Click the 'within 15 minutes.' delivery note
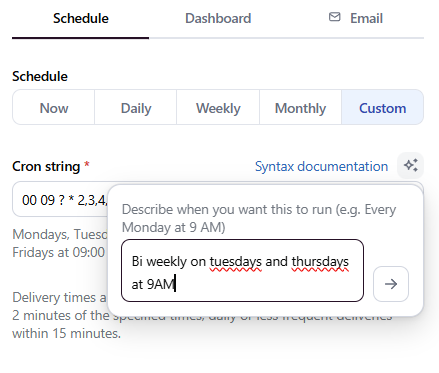The width and height of the screenshot is (439, 373). 67,333
